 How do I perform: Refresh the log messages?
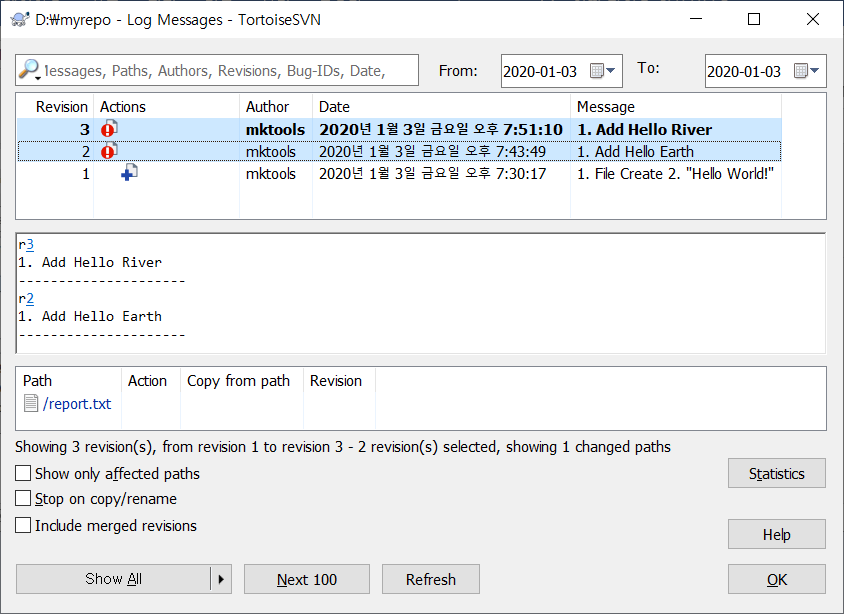(431, 579)
